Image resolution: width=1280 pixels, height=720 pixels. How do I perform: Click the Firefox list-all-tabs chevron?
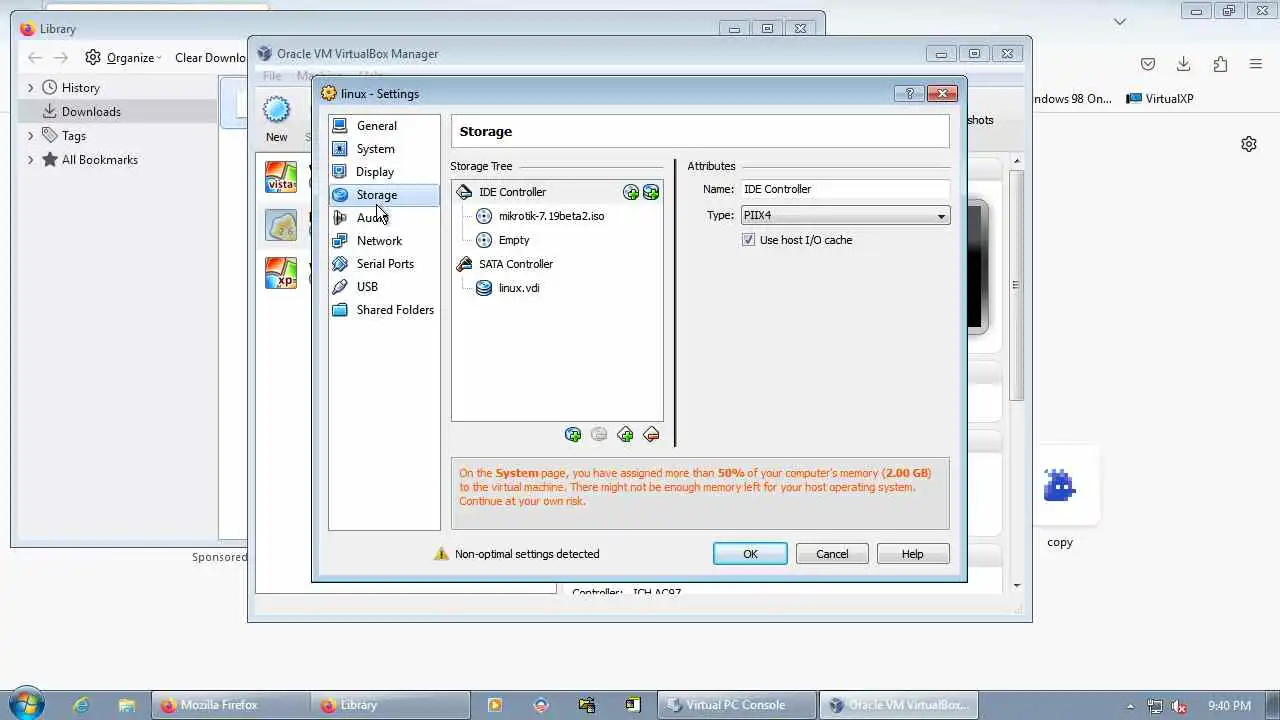pos(1120,21)
